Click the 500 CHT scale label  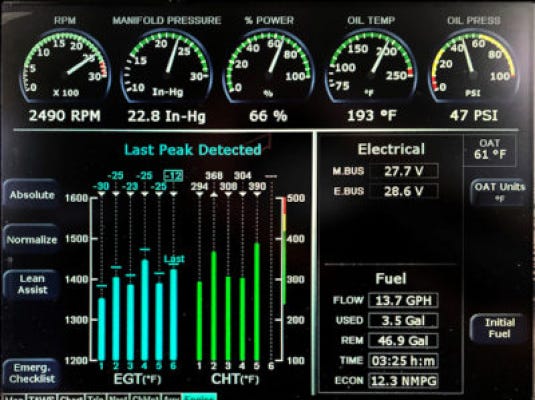click(x=295, y=198)
